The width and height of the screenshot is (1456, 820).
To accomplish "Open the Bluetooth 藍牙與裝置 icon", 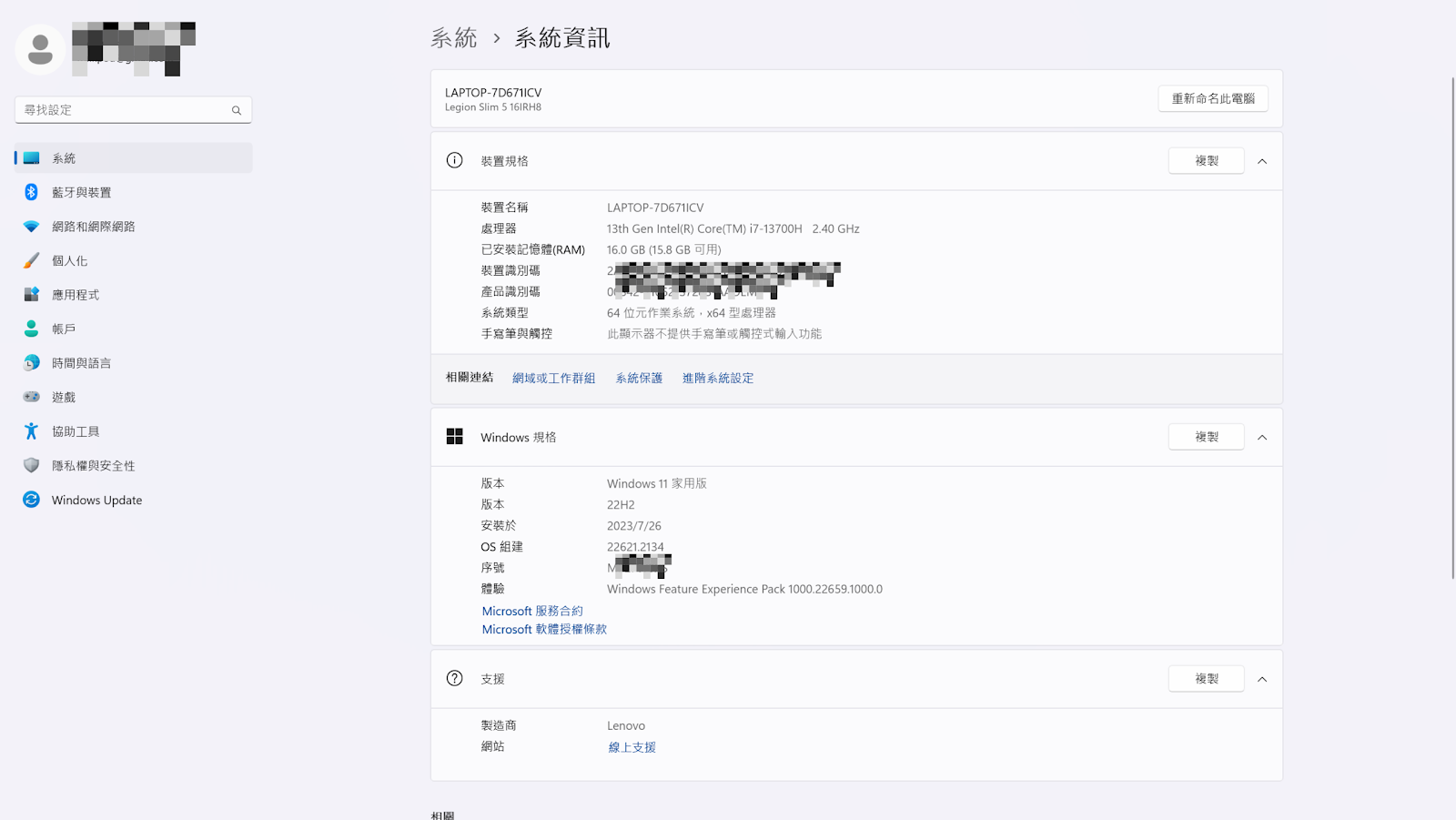I will click(x=32, y=192).
